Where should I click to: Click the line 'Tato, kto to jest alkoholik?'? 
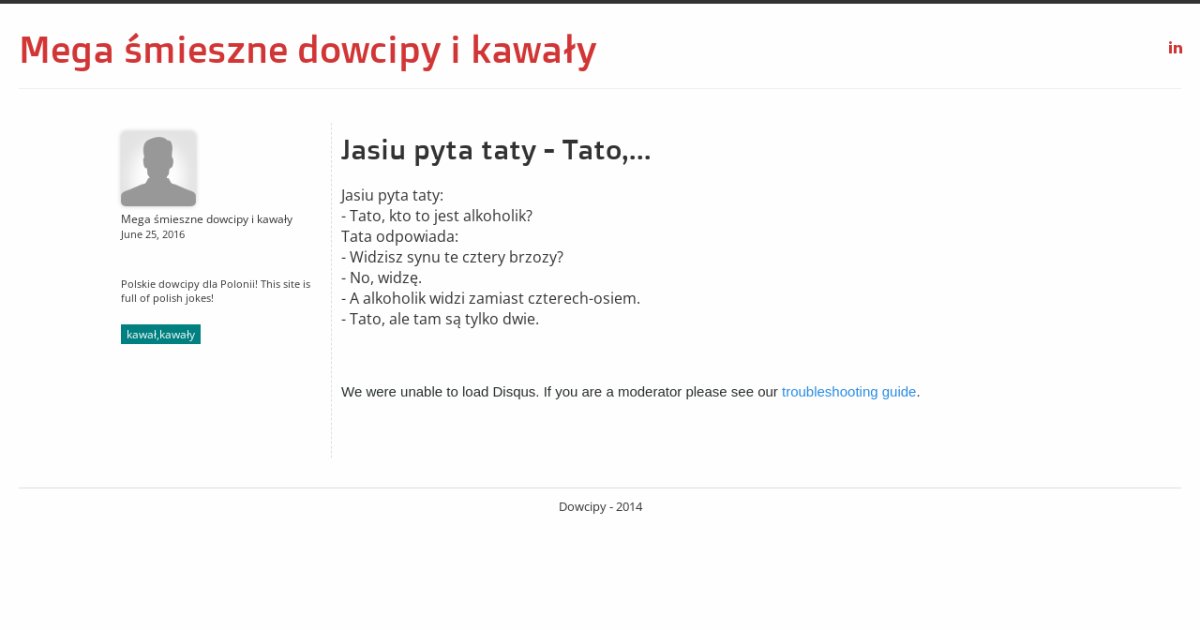click(441, 216)
